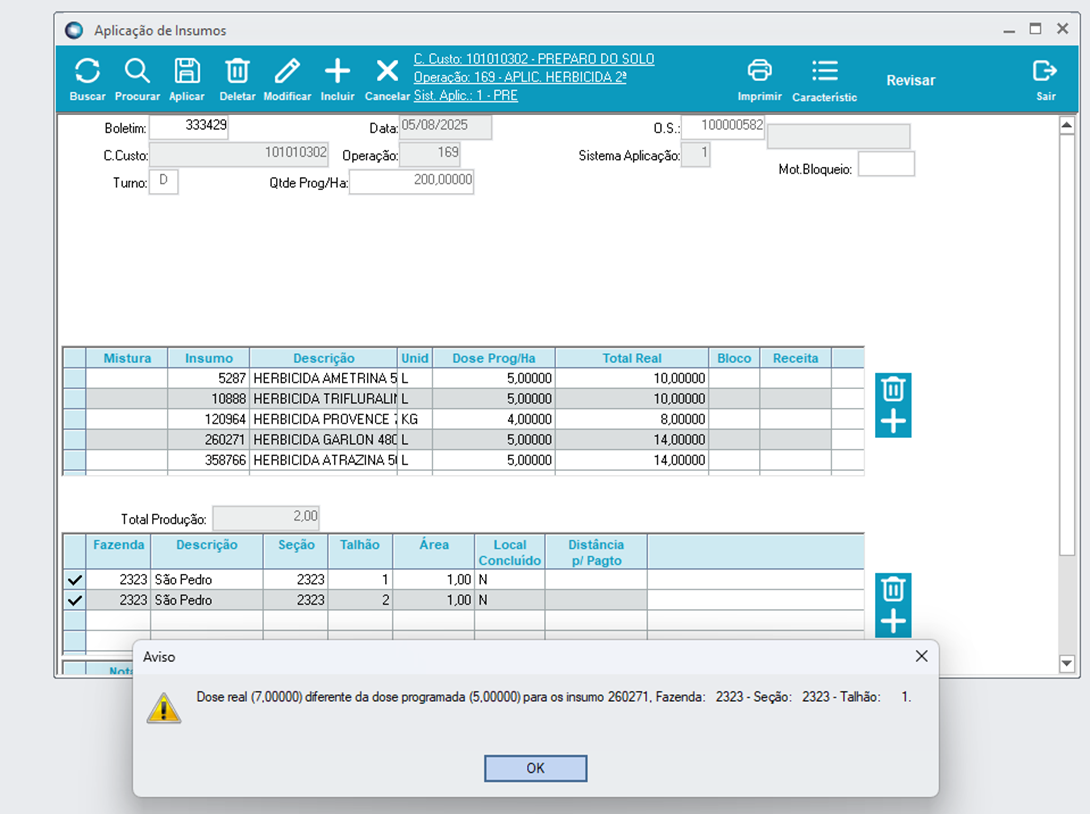Select the HERBICIDA PROVENCE row description
Screen dimensions: 1090x814
(324, 419)
